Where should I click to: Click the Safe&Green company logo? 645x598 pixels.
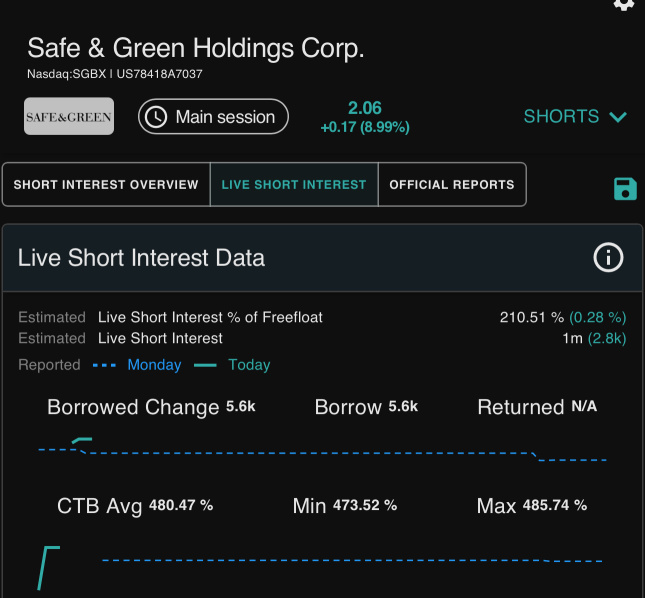click(x=69, y=117)
